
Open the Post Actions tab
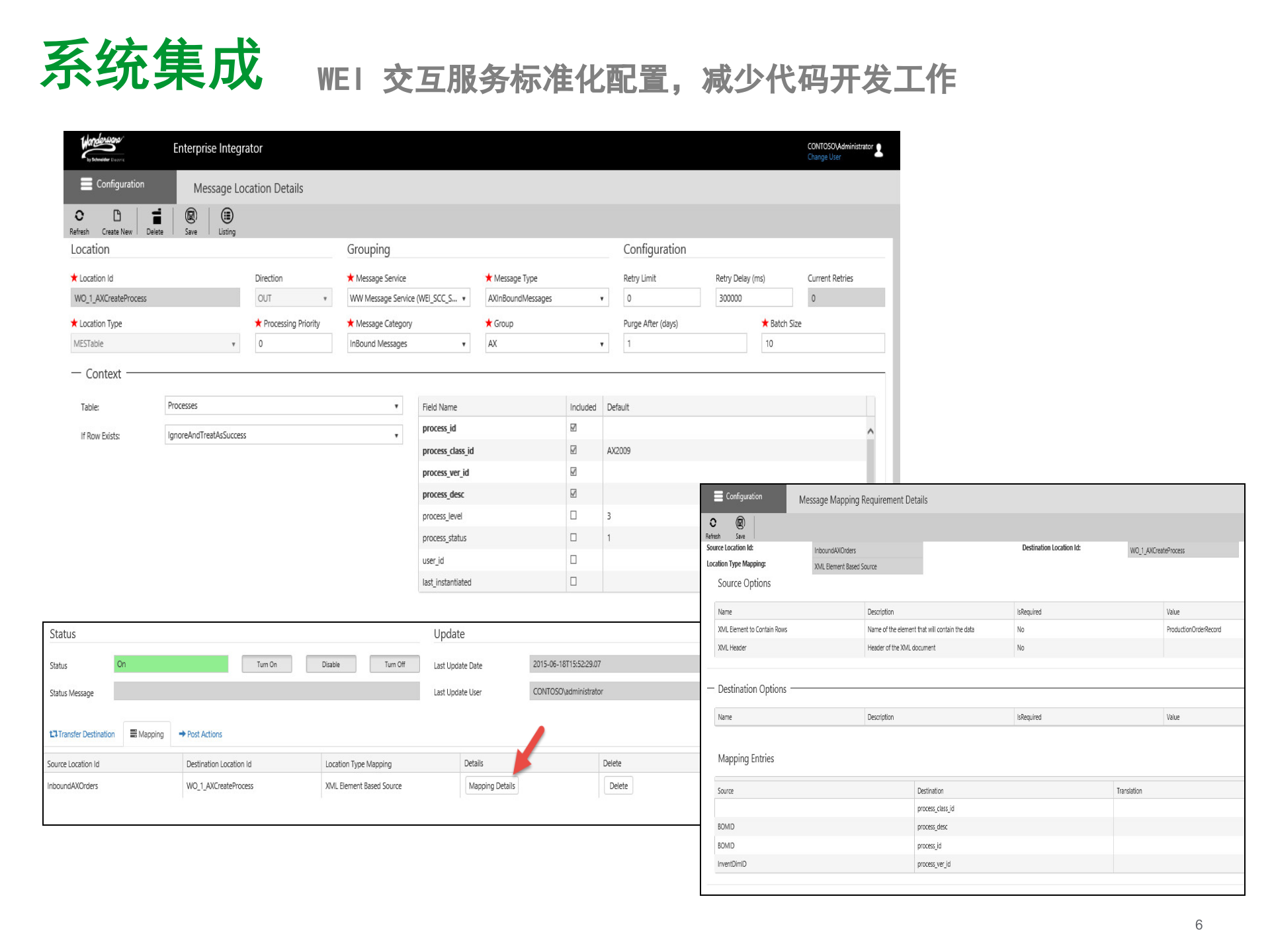coord(200,734)
